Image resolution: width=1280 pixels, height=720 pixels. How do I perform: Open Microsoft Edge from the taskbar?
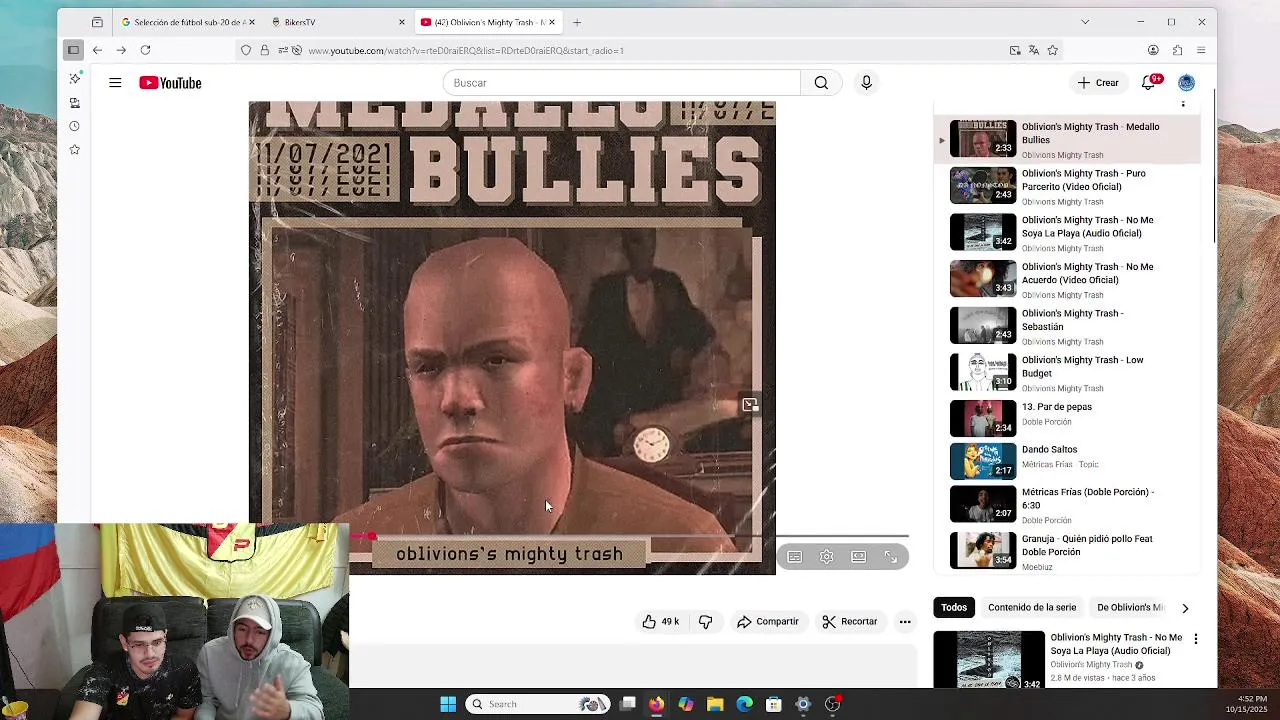coord(744,704)
